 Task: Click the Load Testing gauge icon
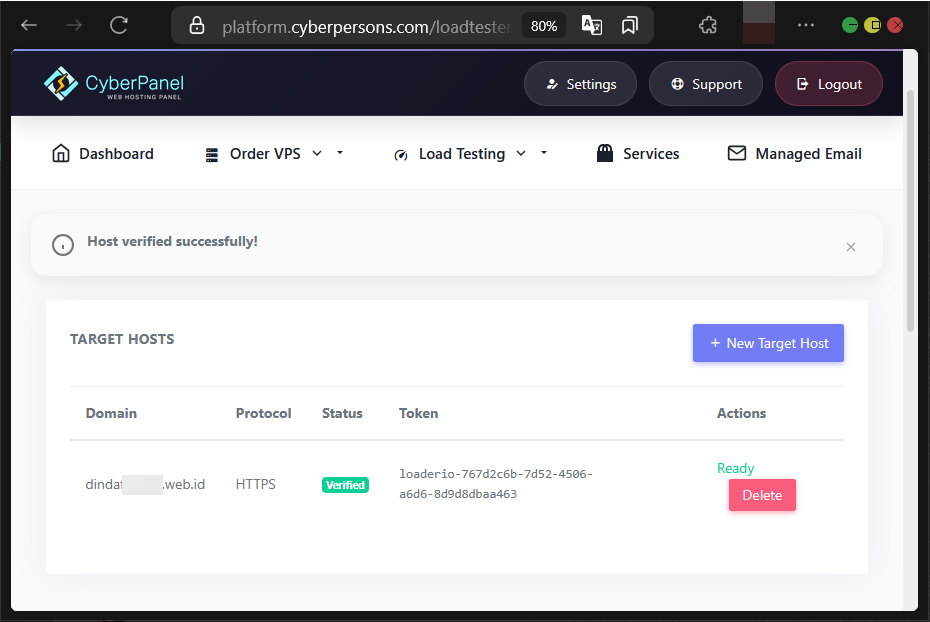pos(401,155)
